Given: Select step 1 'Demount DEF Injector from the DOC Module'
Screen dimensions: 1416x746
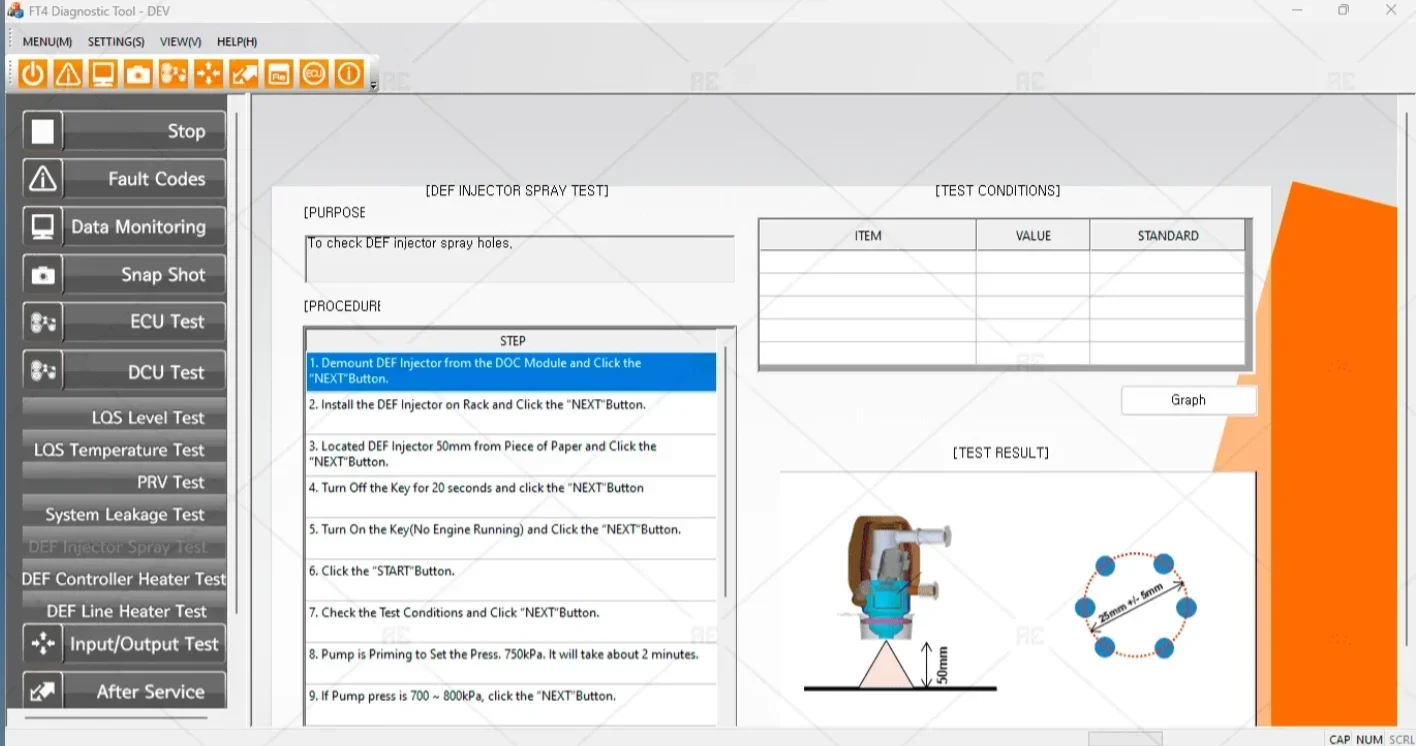Looking at the screenshot, I should pyautogui.click(x=511, y=371).
